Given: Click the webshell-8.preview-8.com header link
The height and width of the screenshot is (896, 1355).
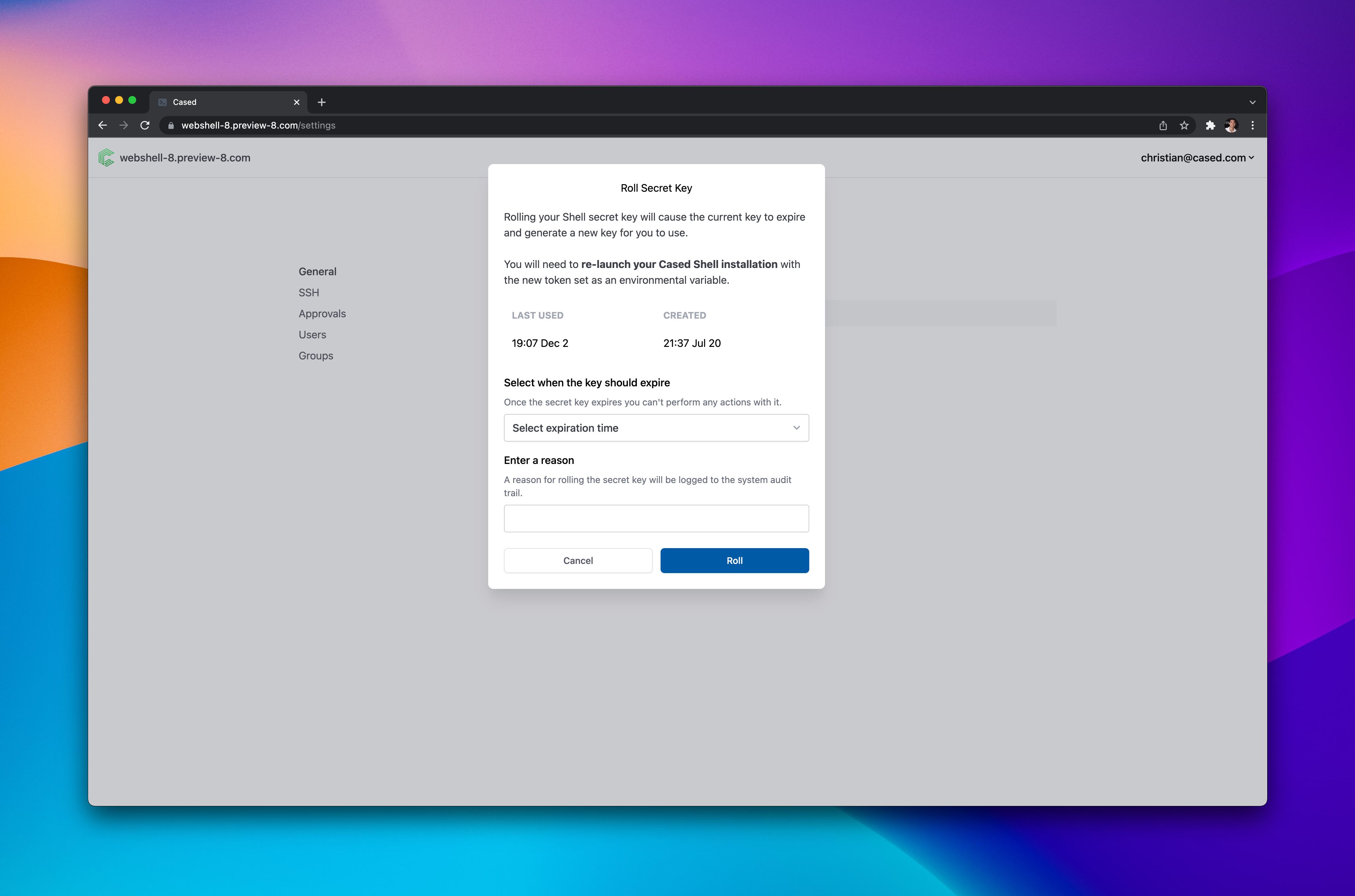Looking at the screenshot, I should 185,158.
